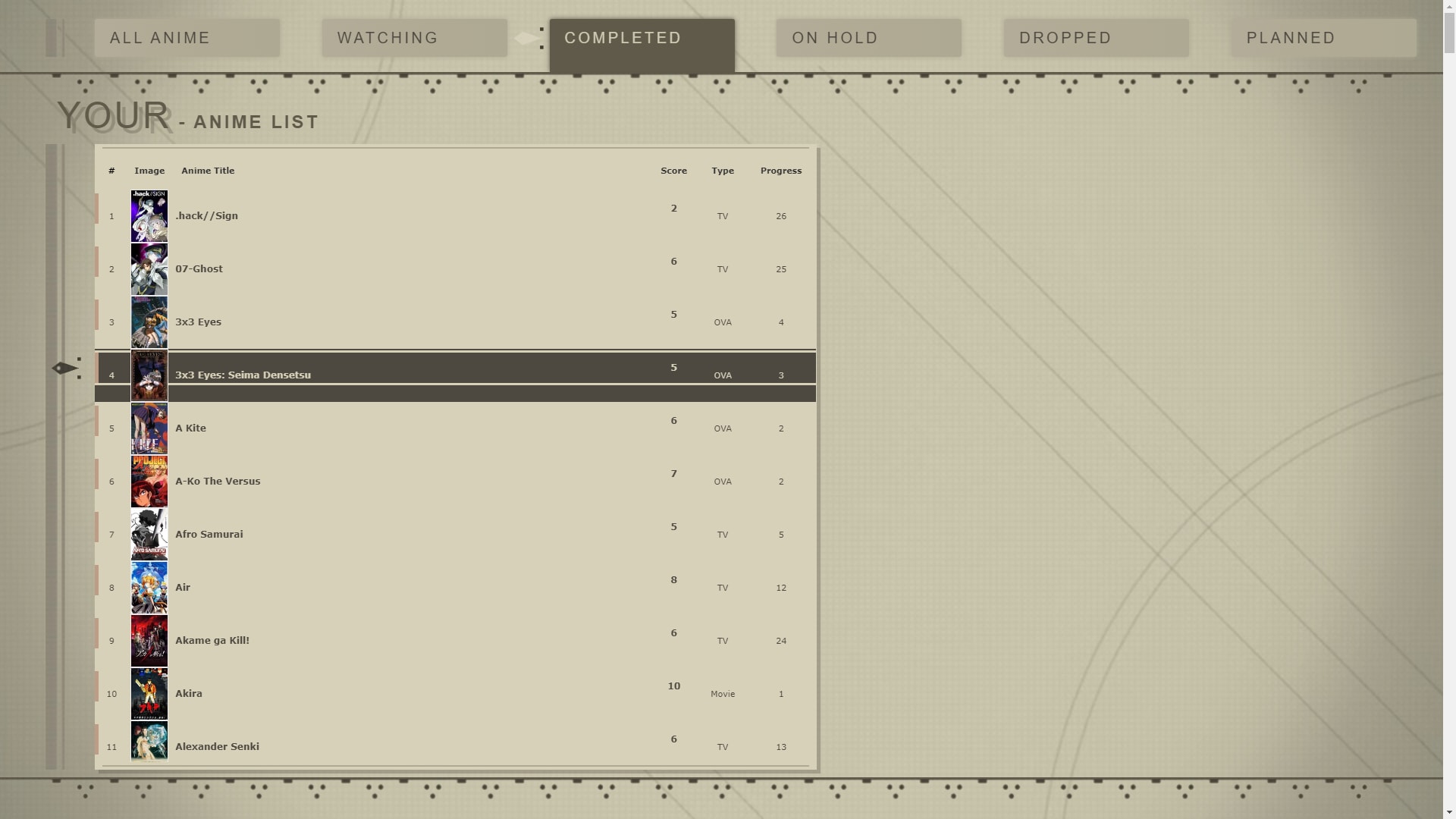Click the 3x3 Eyes cover thumbnail

[x=149, y=322]
